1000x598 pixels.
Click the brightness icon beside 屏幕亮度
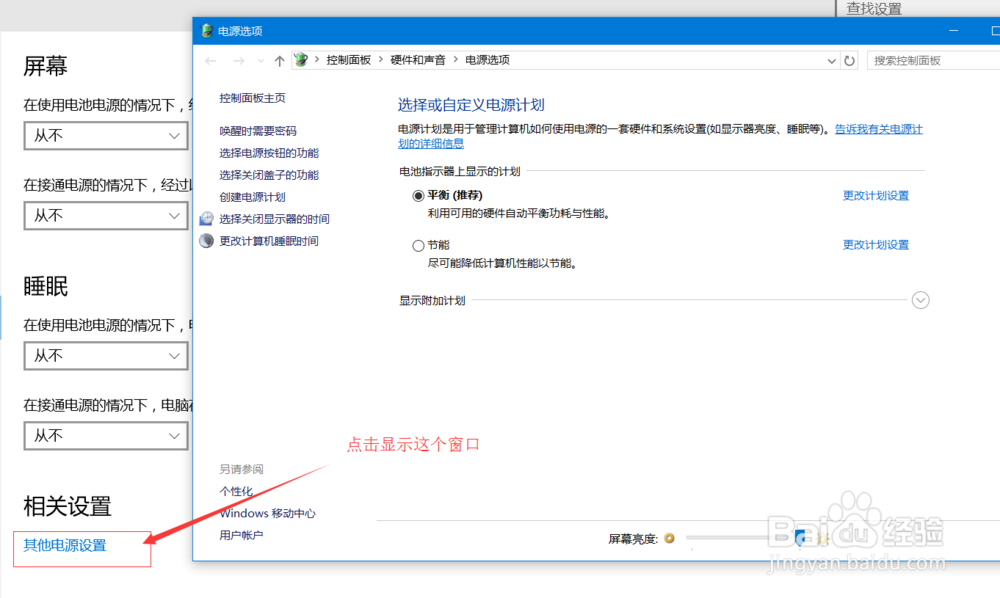(670, 538)
